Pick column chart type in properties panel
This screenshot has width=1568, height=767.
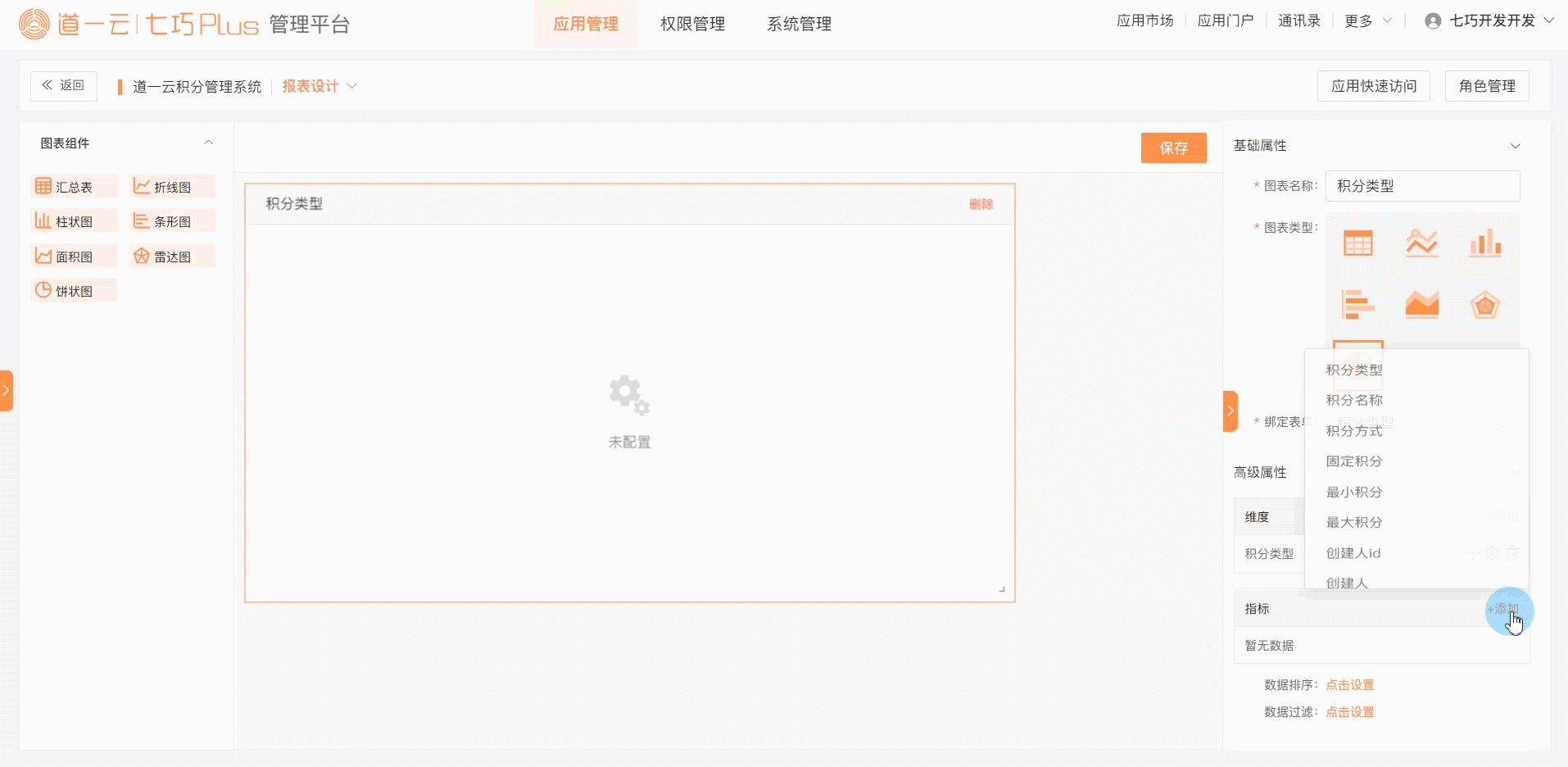click(x=1484, y=243)
